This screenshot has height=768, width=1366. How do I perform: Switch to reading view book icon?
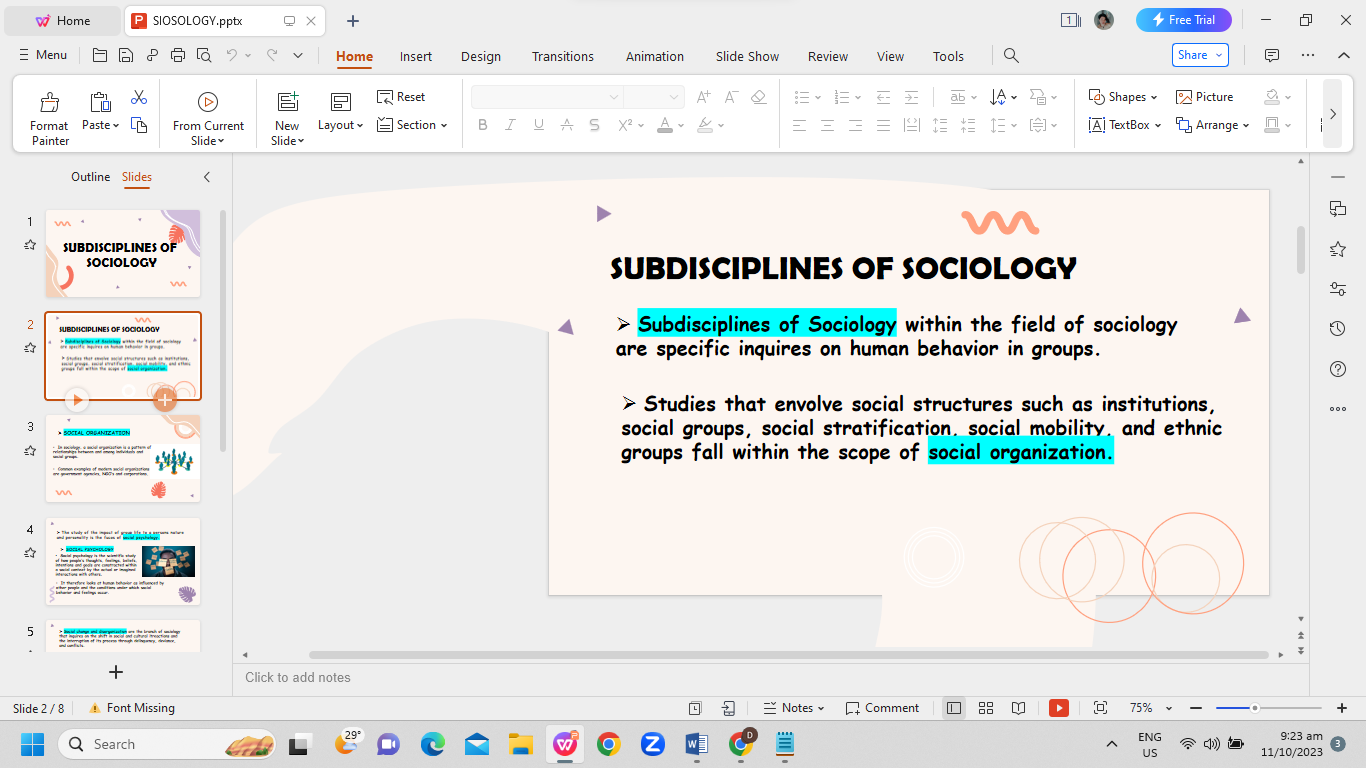click(x=1018, y=708)
